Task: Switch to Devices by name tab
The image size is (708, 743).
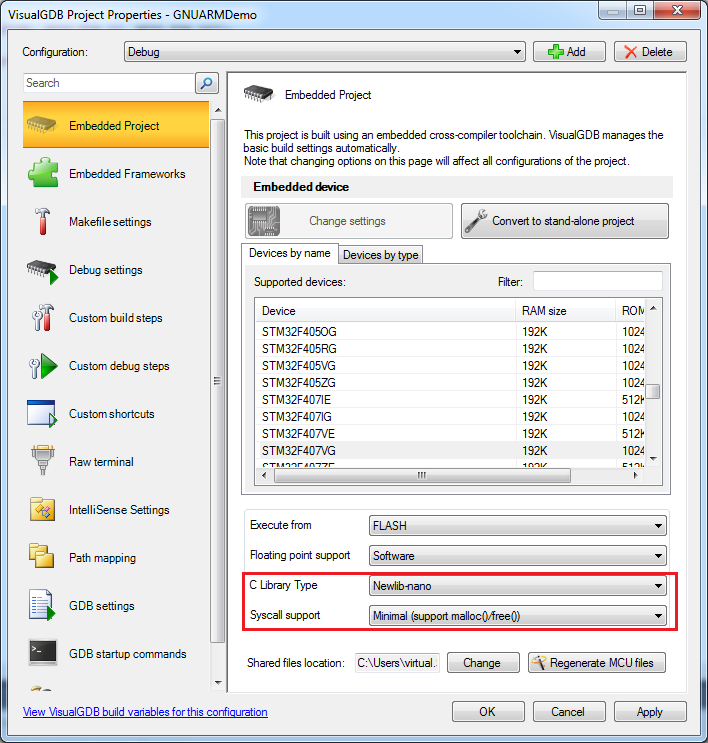Action: [x=290, y=254]
